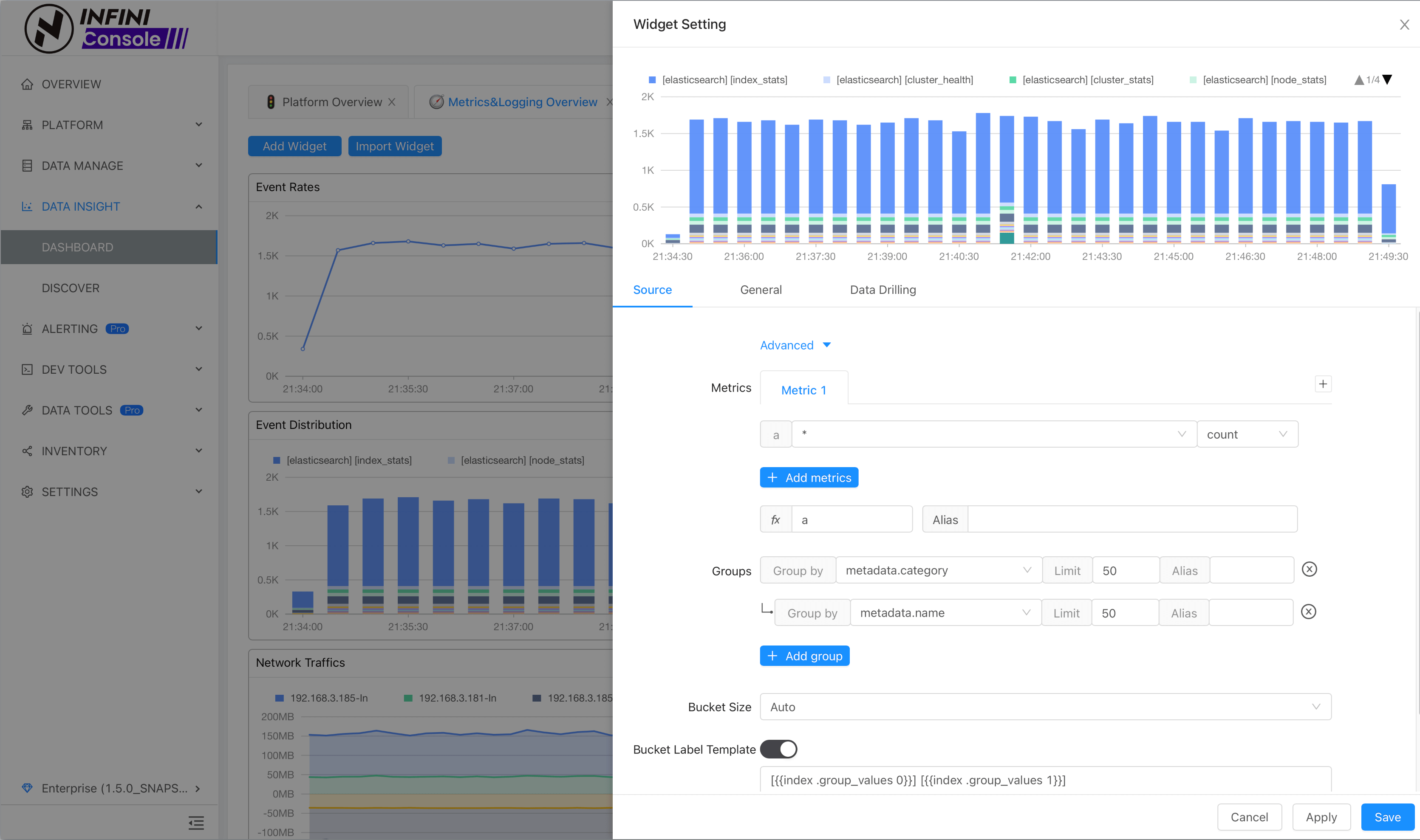Click the metric Alias input field

pyautogui.click(x=1132, y=519)
